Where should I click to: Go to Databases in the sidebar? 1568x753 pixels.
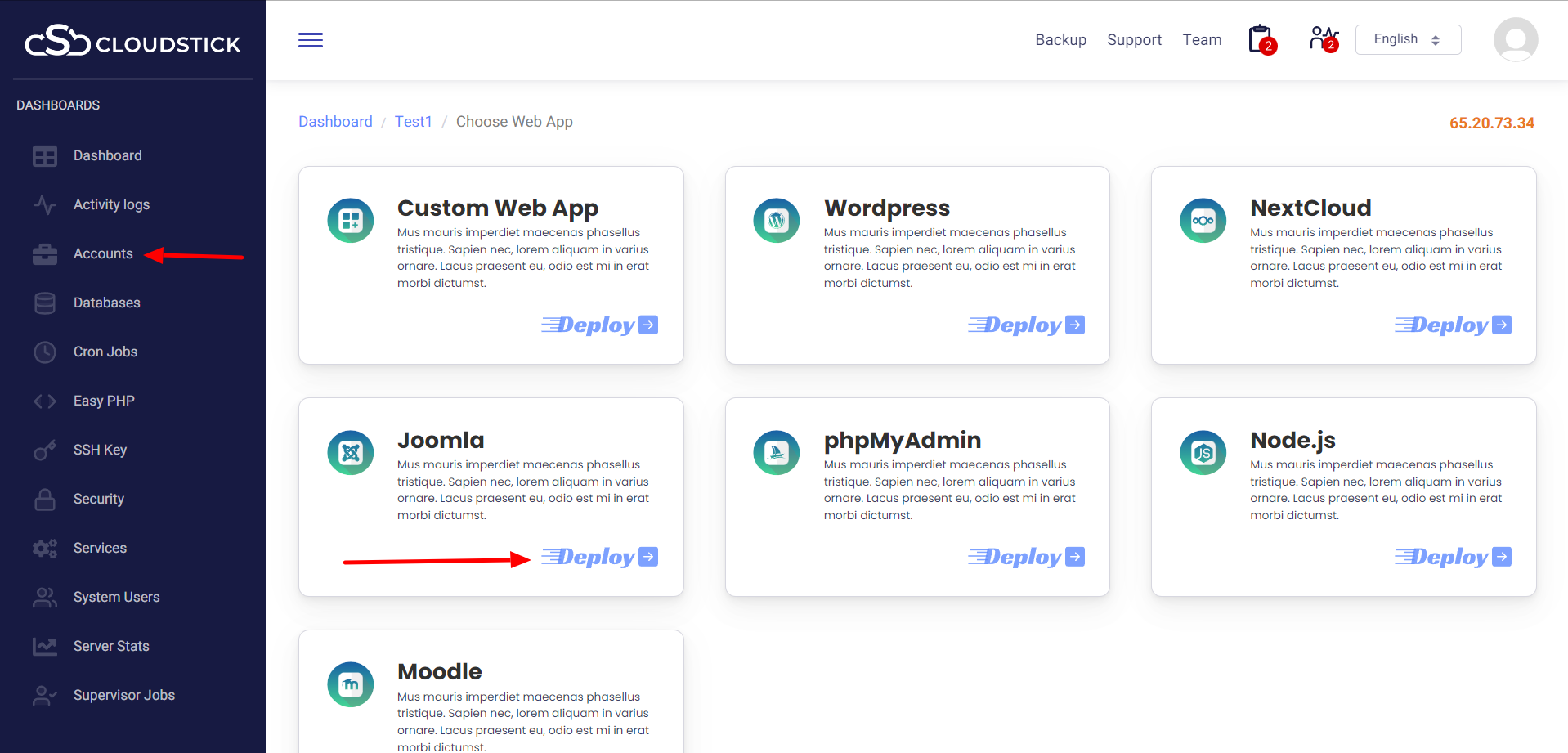(x=106, y=303)
